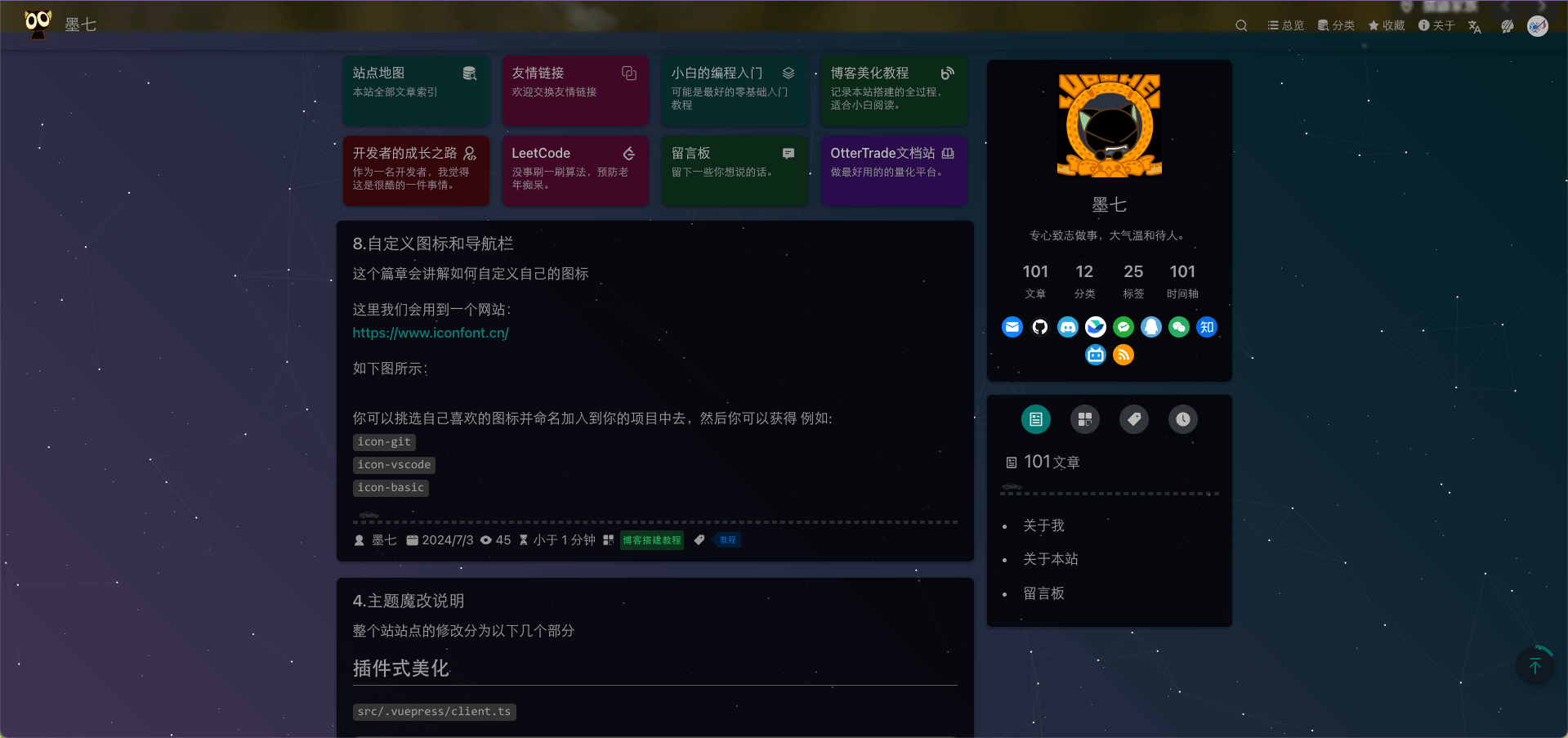Click the WeChat contact icon
The width and height of the screenshot is (1568, 738).
coord(1179,327)
